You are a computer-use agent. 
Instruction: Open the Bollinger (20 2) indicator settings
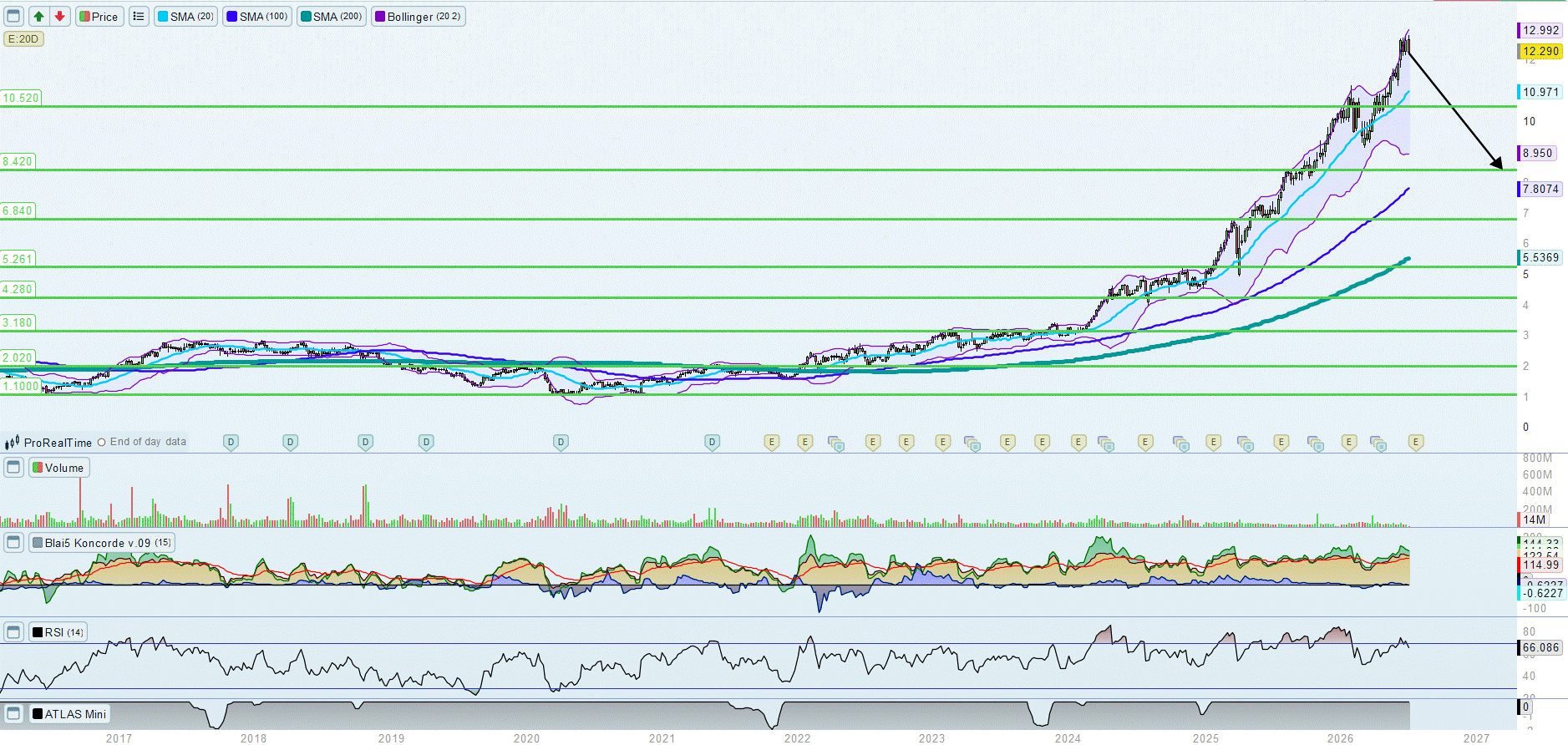coord(418,17)
